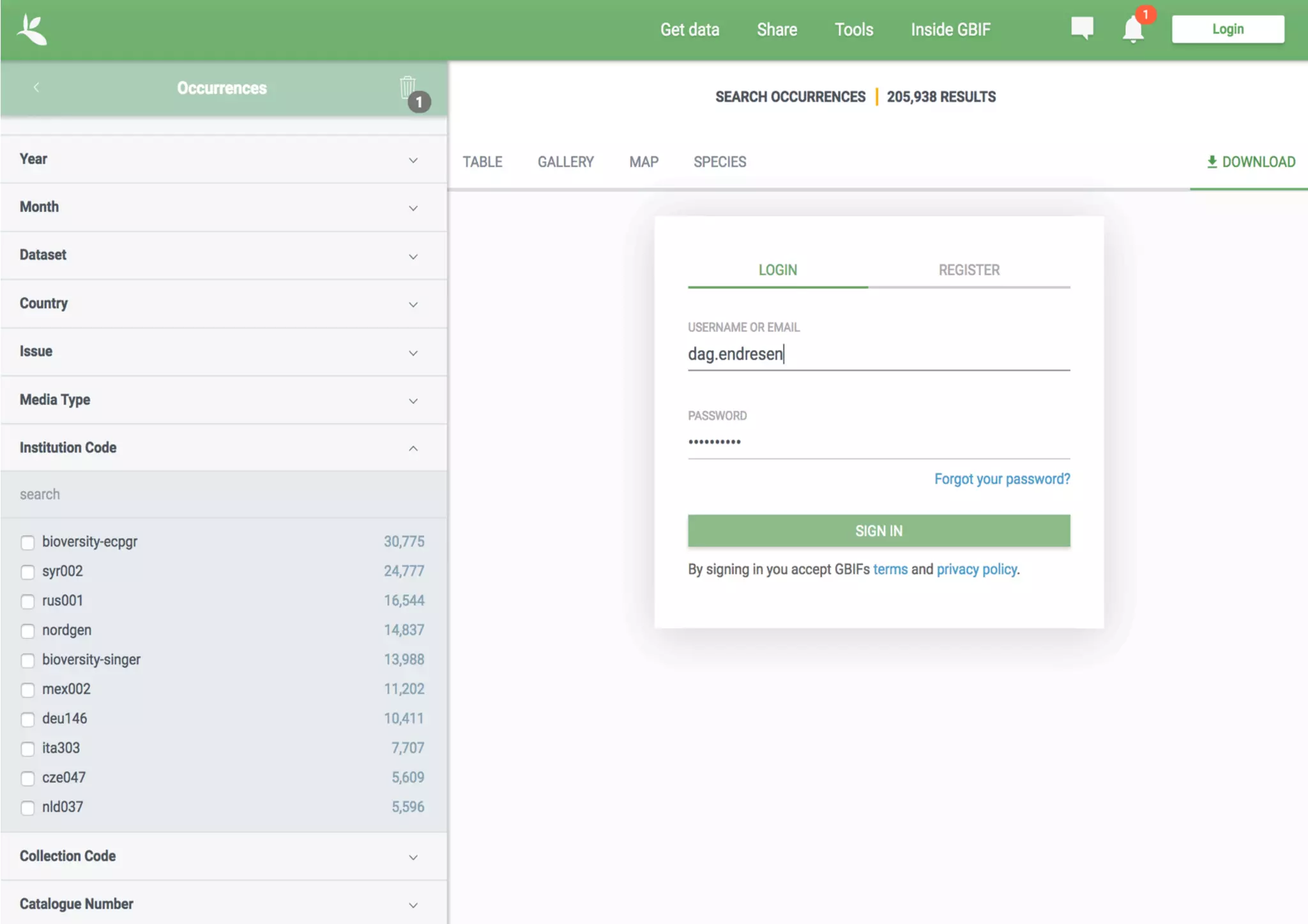Collapse the Institution Code filter
This screenshot has width=1308, height=924.
(x=413, y=448)
